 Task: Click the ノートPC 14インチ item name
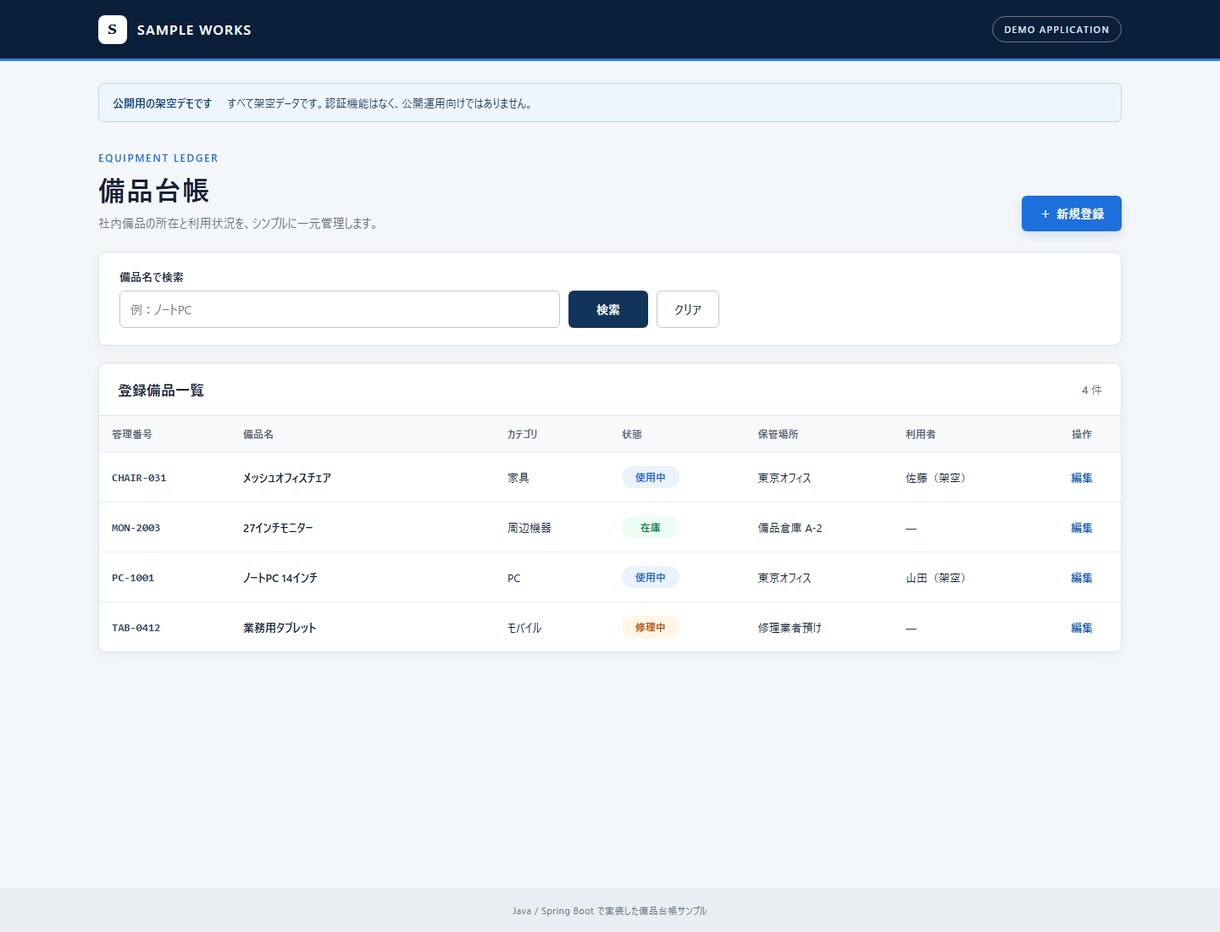pyautogui.click(x=280, y=578)
